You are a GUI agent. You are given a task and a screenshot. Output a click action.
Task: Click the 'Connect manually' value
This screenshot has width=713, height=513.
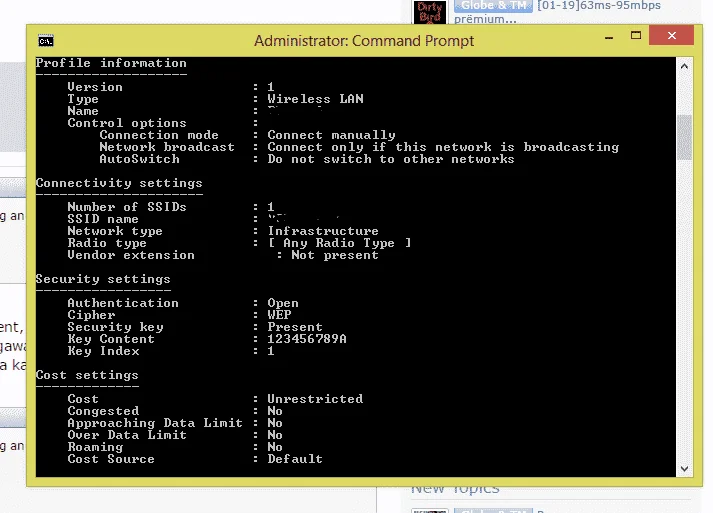point(331,135)
